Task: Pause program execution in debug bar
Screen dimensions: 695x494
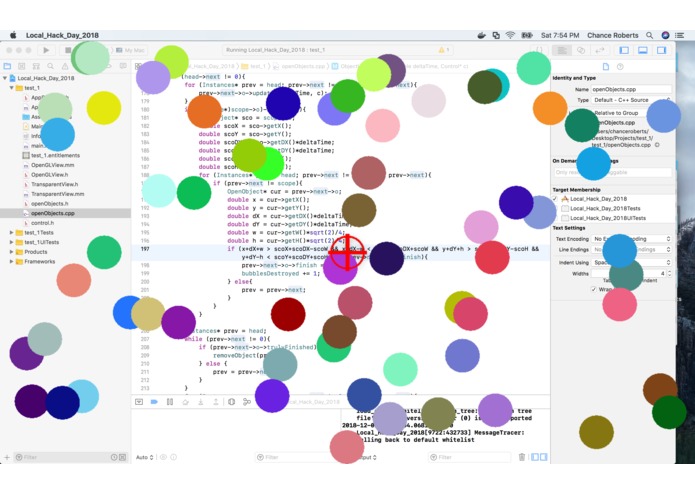Action: tap(170, 402)
